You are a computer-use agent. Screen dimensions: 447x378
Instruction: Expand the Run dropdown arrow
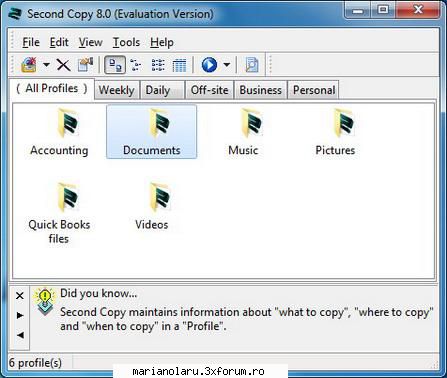(x=227, y=65)
